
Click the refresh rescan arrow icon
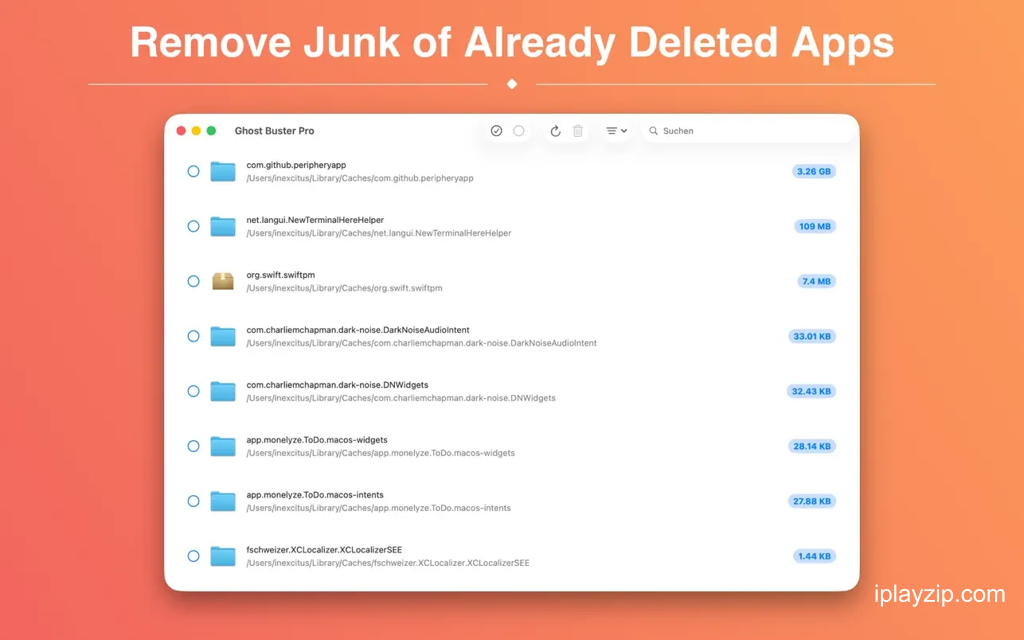(555, 131)
